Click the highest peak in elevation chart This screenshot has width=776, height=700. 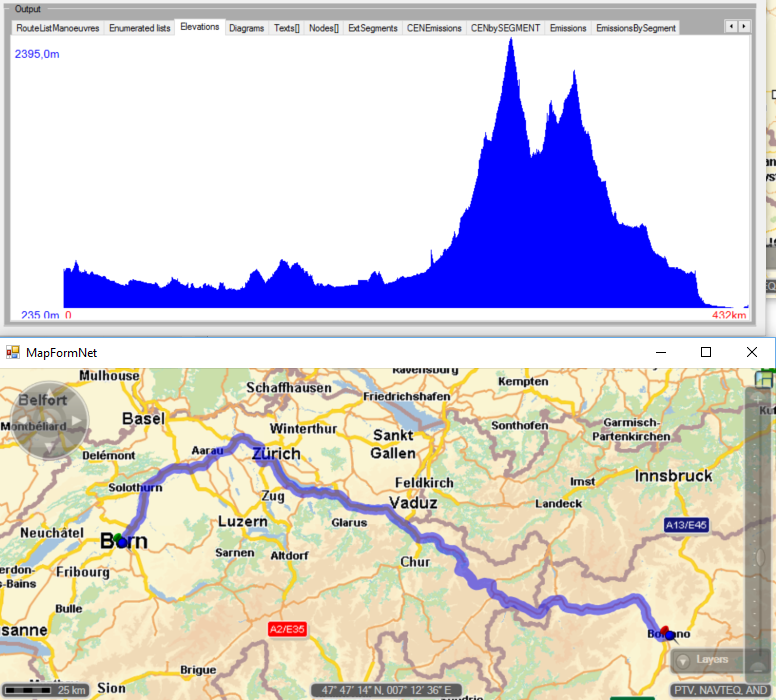point(511,40)
